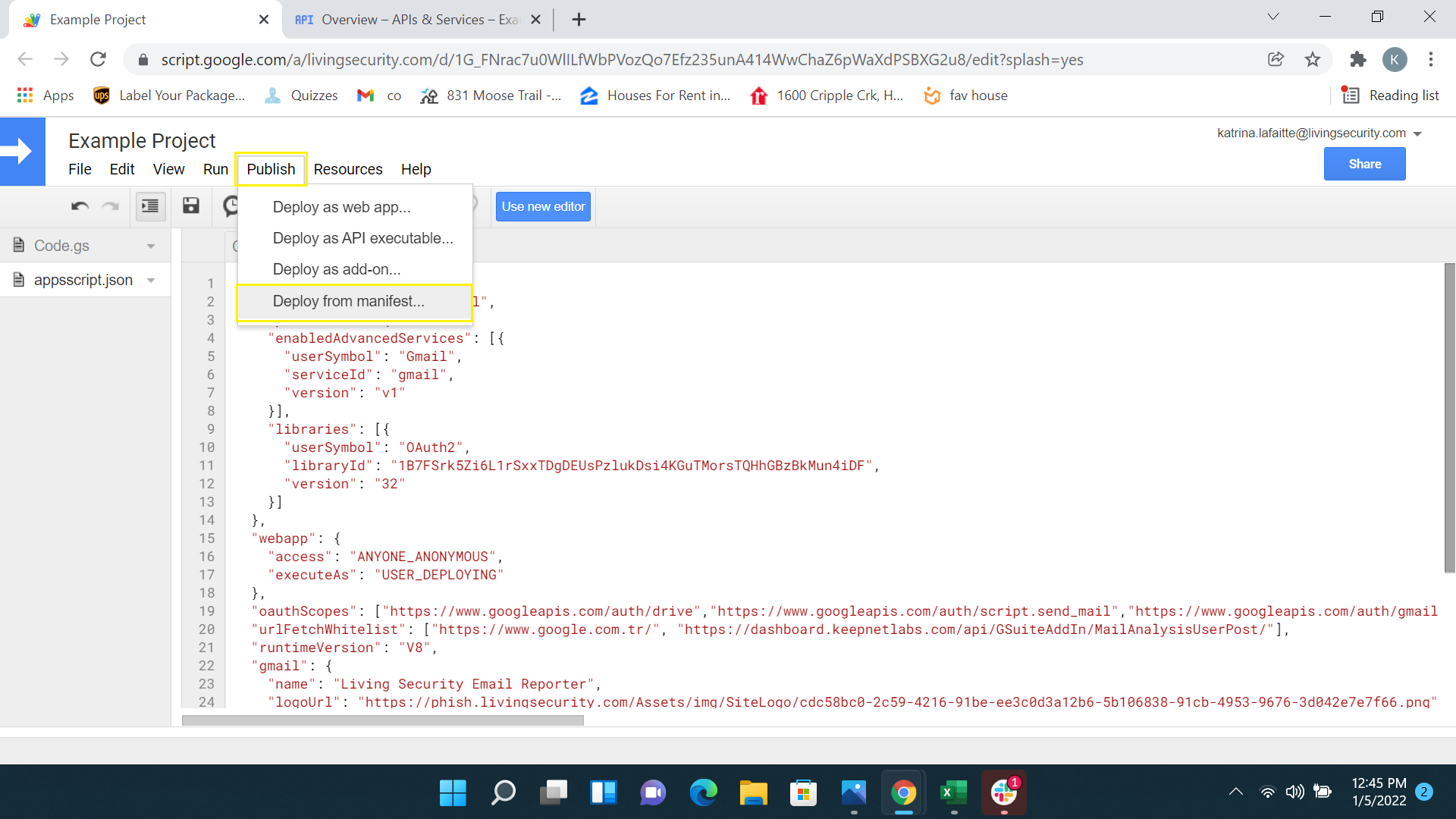Open the 1600 Cripple Crk bookmark
The width and height of the screenshot is (1456, 819).
(827, 96)
